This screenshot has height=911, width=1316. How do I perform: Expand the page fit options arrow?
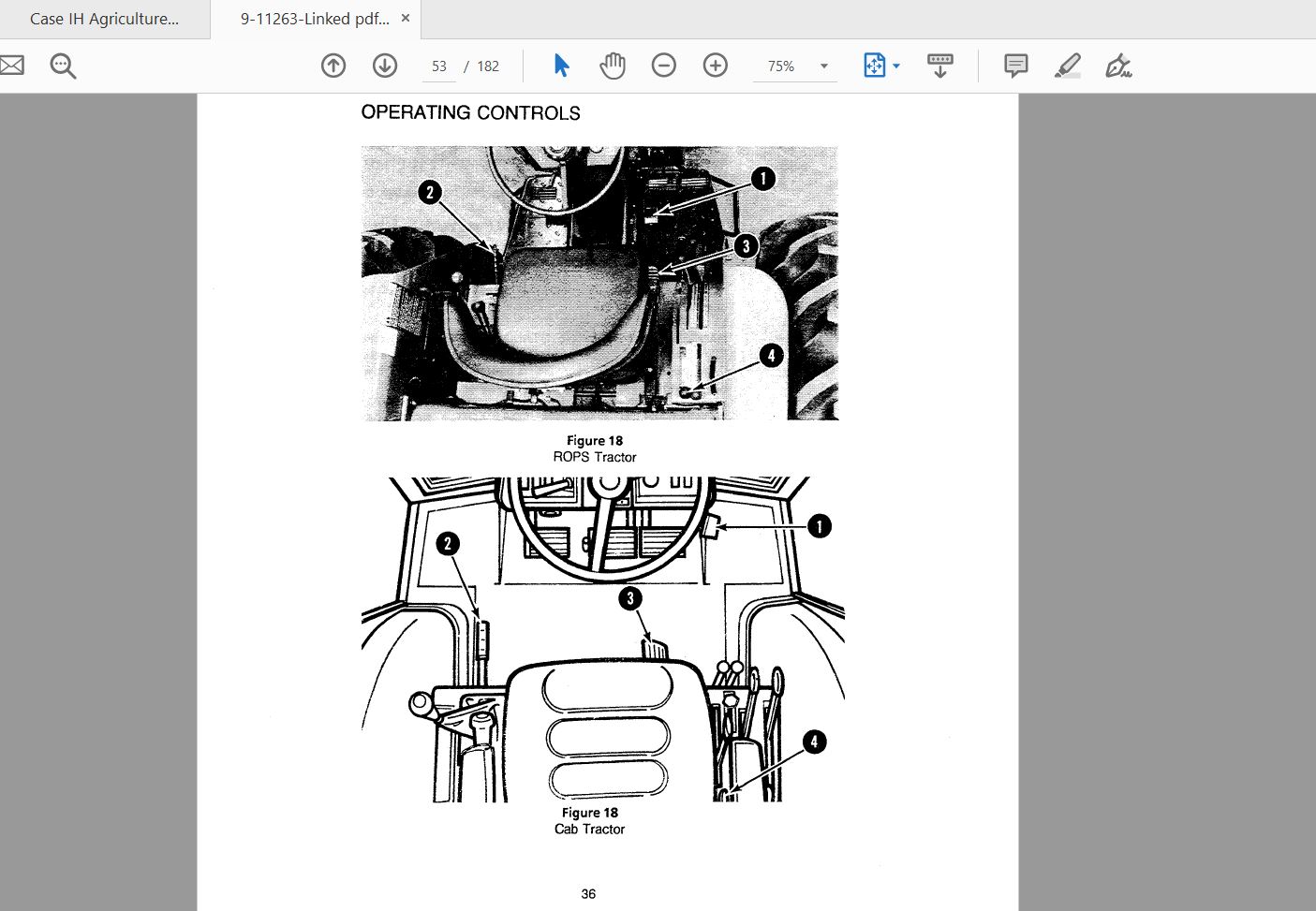897,66
